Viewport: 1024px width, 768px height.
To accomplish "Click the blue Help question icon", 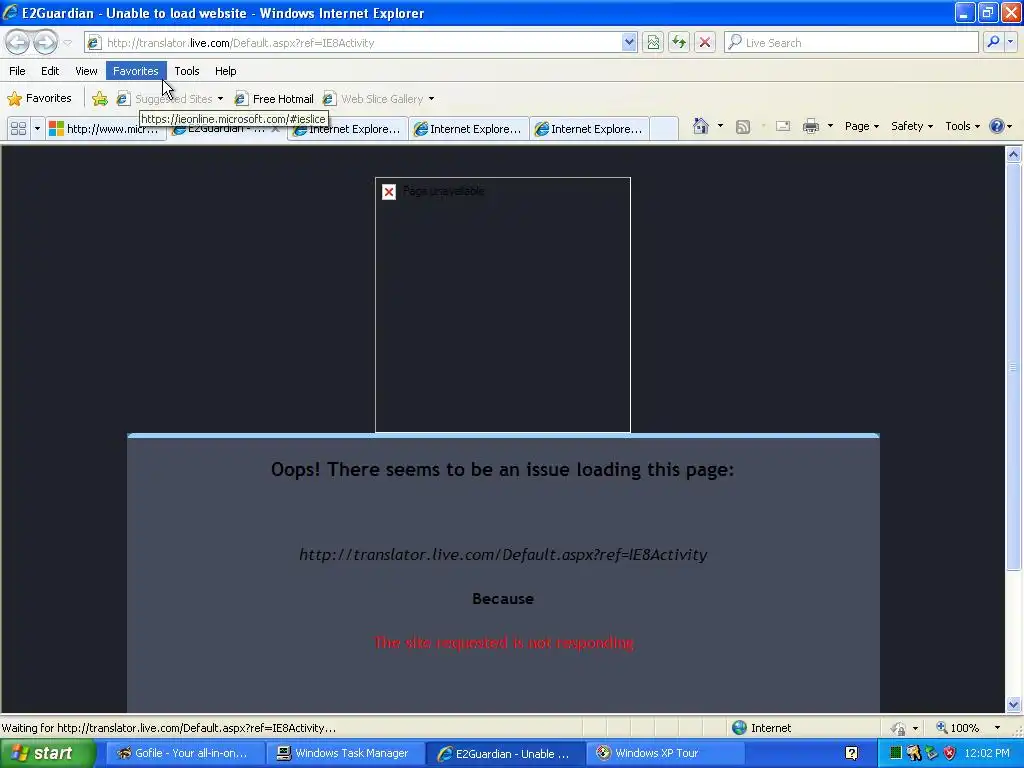I will [x=997, y=126].
